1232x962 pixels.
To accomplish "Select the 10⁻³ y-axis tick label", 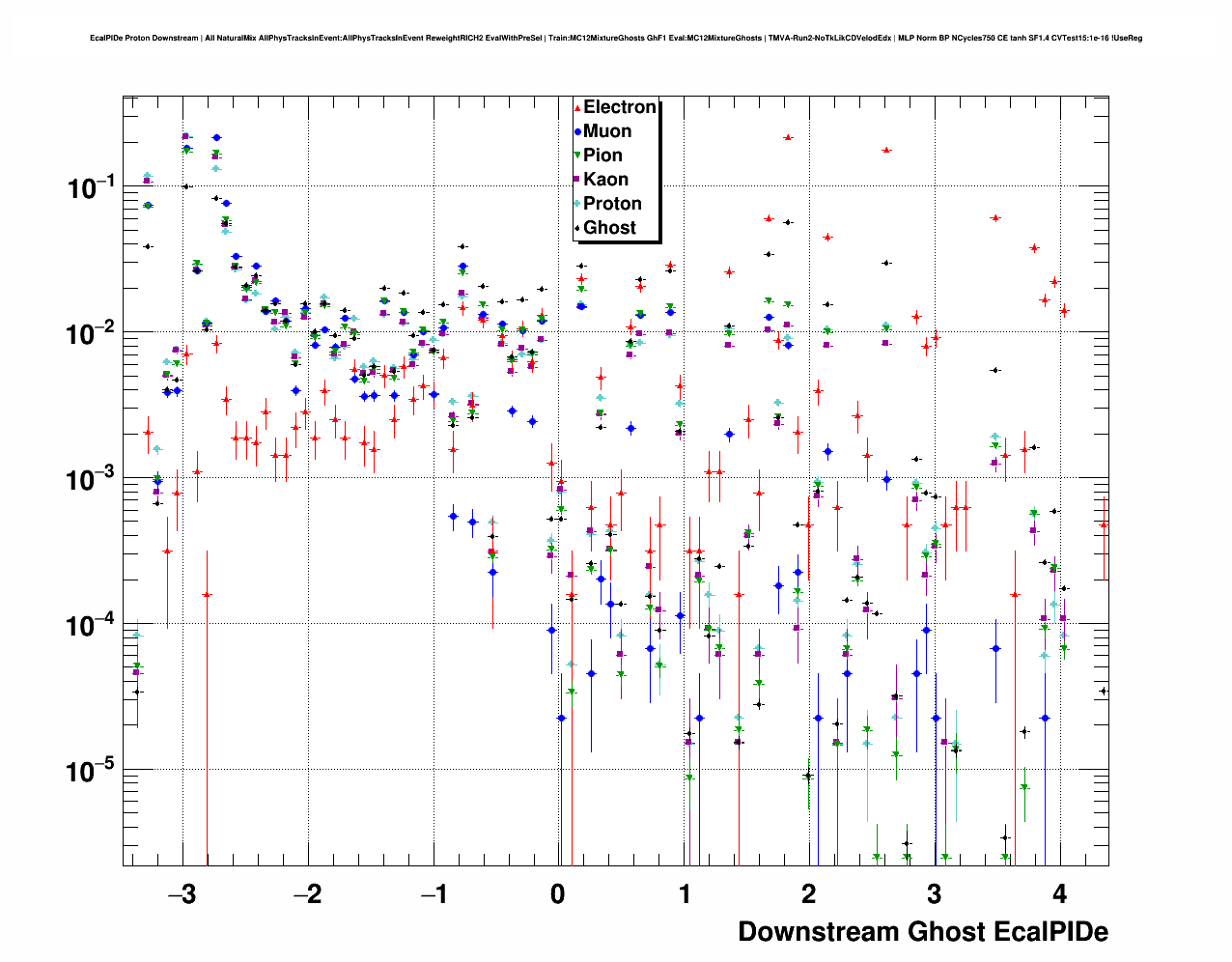I will coord(92,479).
